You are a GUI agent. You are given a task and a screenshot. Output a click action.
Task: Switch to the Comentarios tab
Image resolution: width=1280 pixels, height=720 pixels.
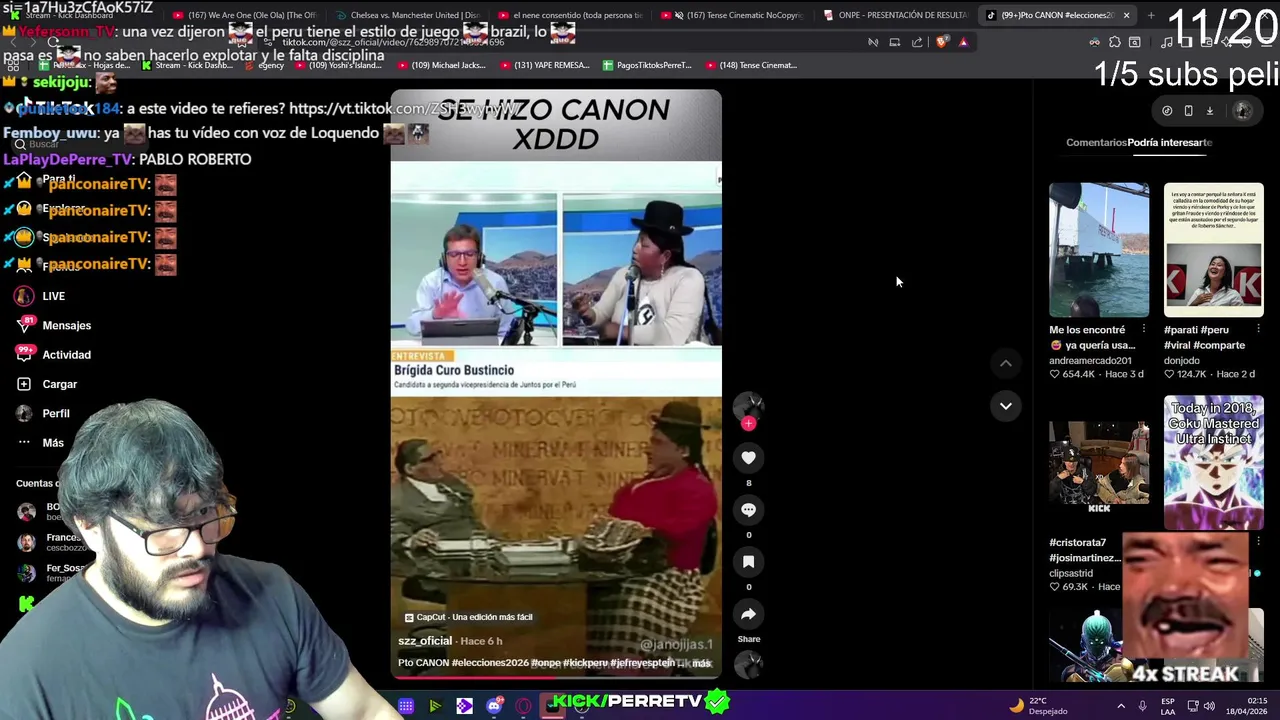[x=1095, y=142]
